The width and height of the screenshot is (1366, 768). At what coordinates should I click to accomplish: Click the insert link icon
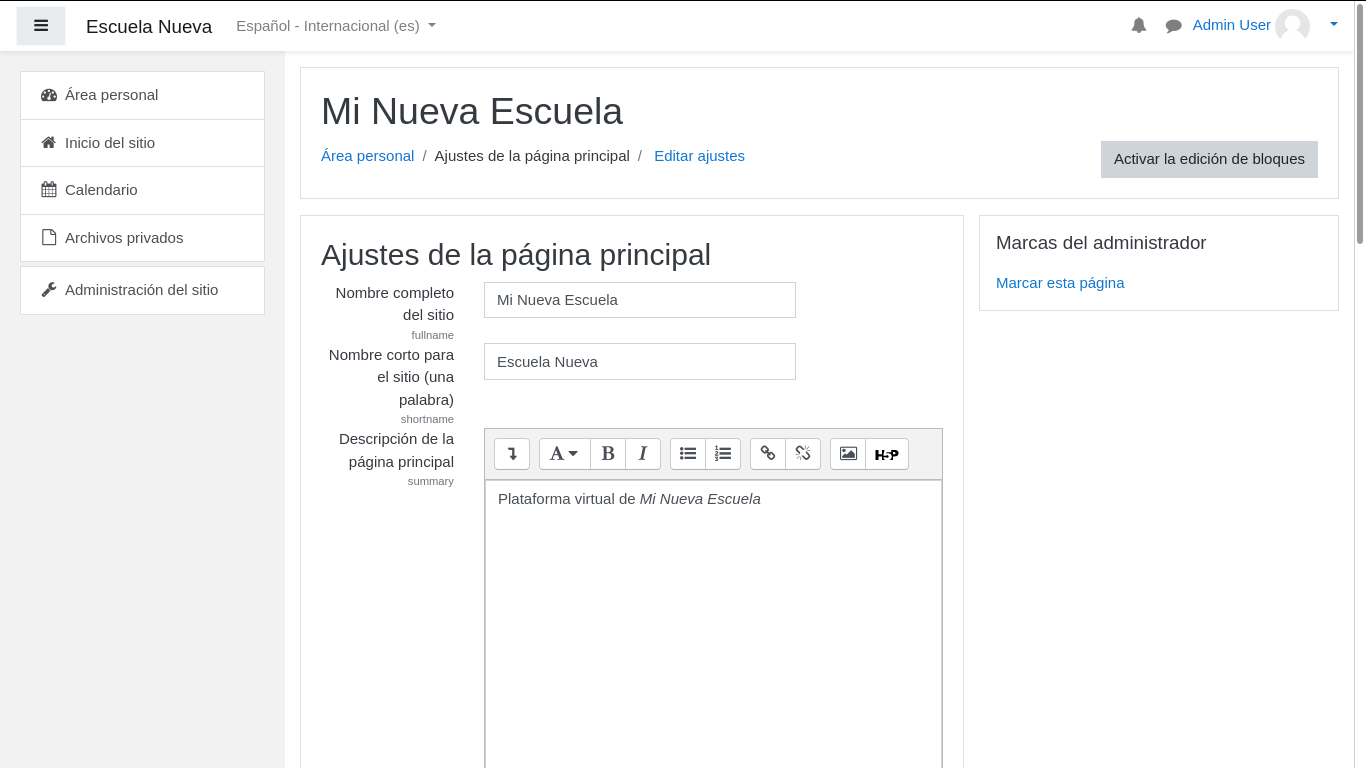coord(768,454)
